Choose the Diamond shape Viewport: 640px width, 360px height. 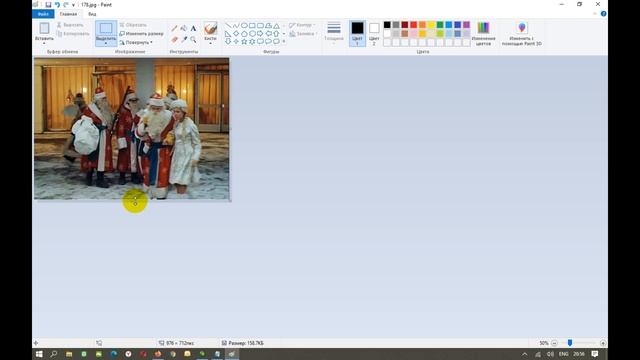click(236, 33)
